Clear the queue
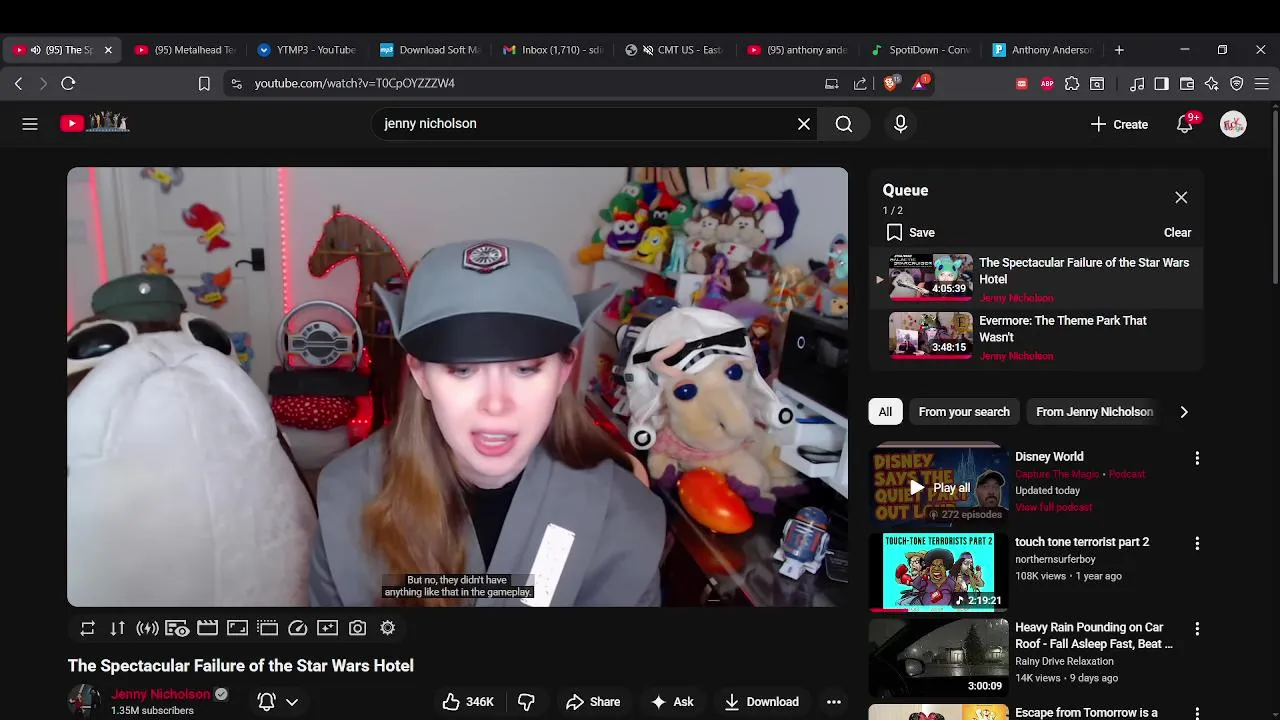This screenshot has width=1280, height=720. point(1177,232)
